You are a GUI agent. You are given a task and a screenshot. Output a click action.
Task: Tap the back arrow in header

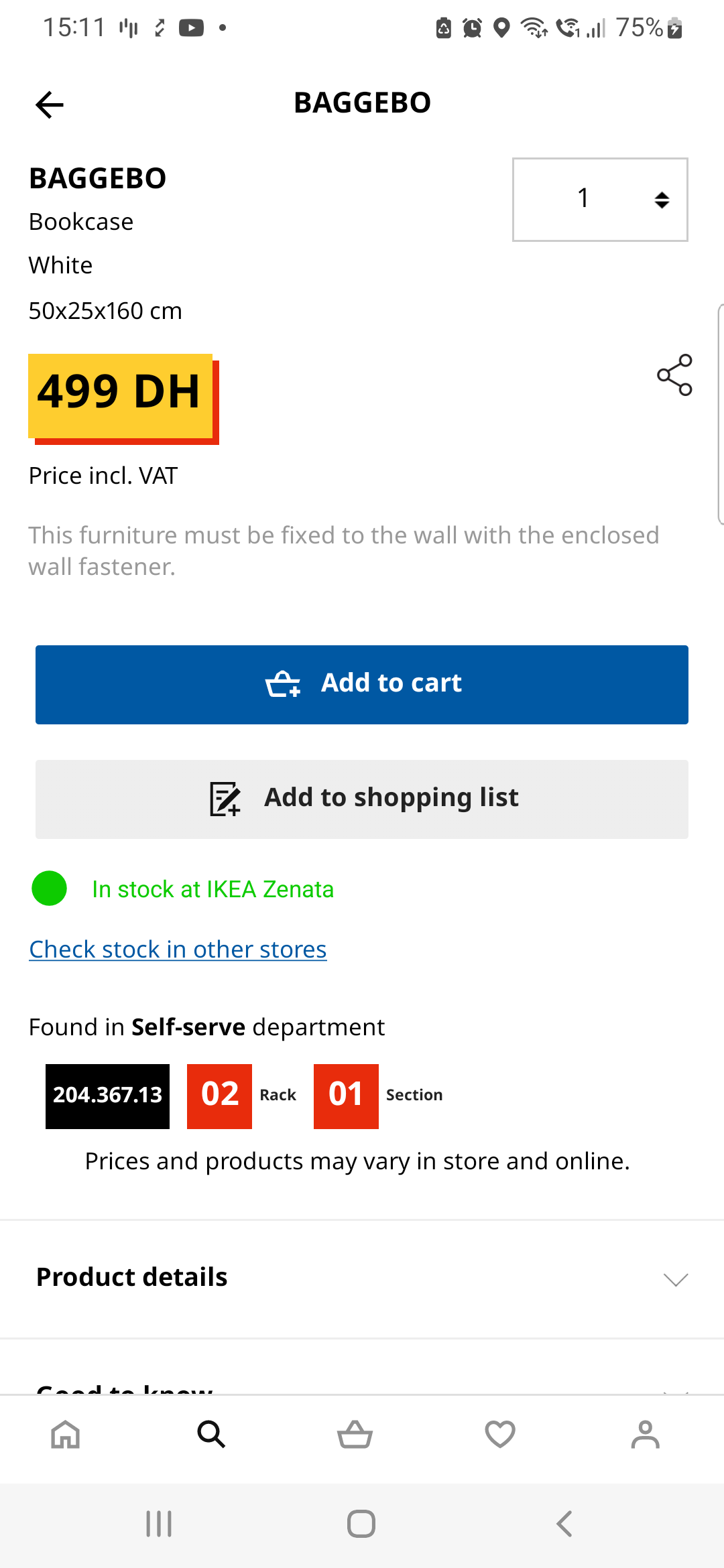[50, 105]
